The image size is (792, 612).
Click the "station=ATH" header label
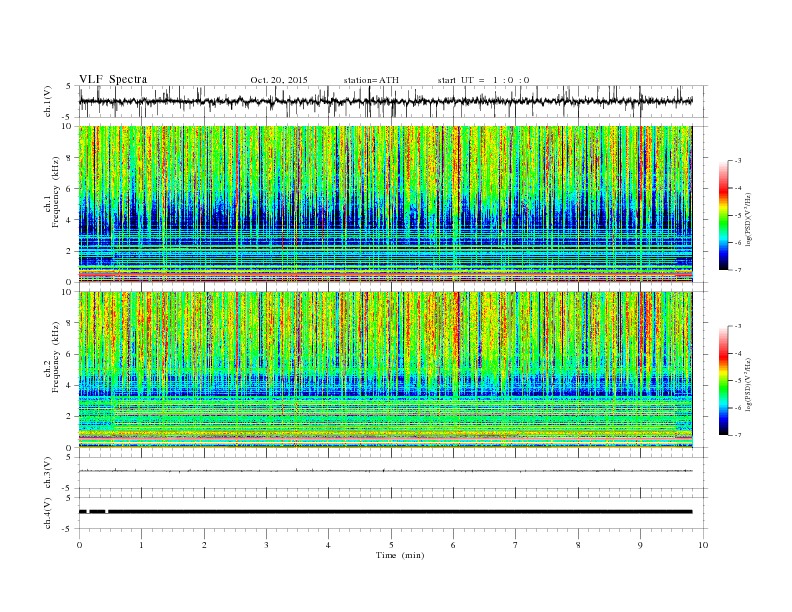[x=371, y=80]
